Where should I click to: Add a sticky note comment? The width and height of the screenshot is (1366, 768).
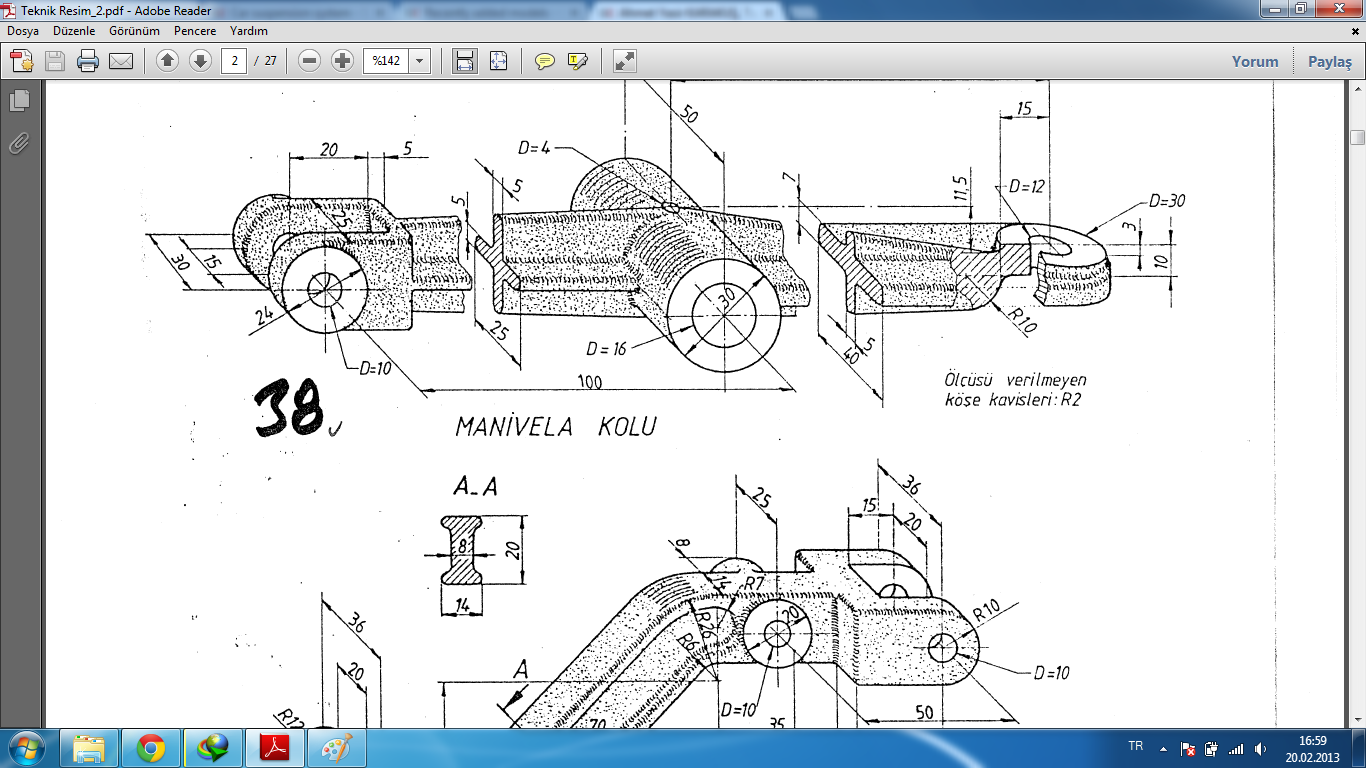pos(544,61)
